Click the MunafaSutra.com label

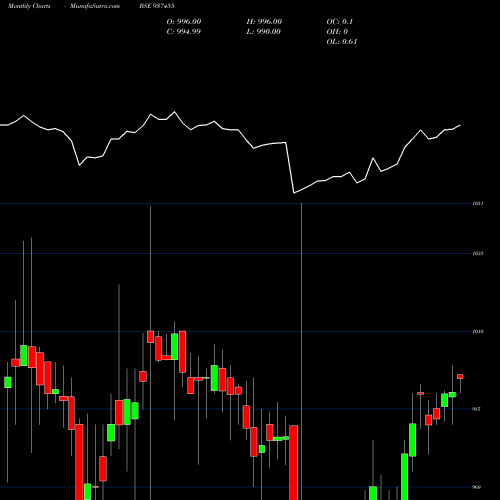[x=95, y=6]
